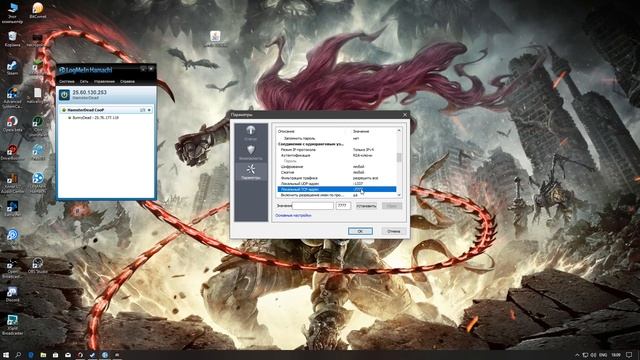Open This Computer desktop icon

coord(12,12)
